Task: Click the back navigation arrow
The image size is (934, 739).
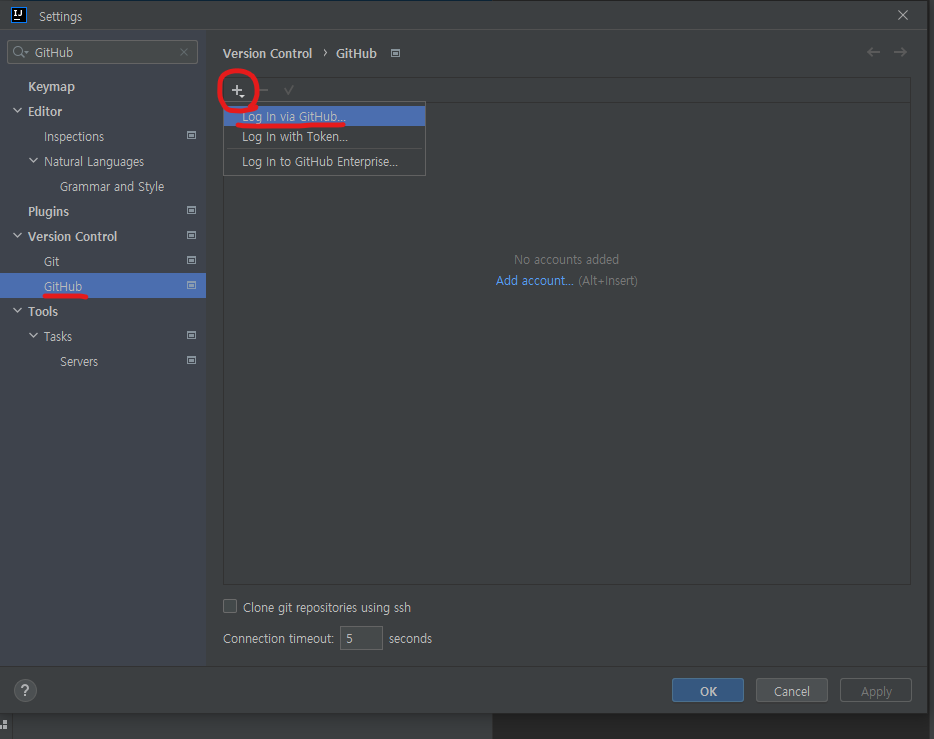Action: click(873, 52)
